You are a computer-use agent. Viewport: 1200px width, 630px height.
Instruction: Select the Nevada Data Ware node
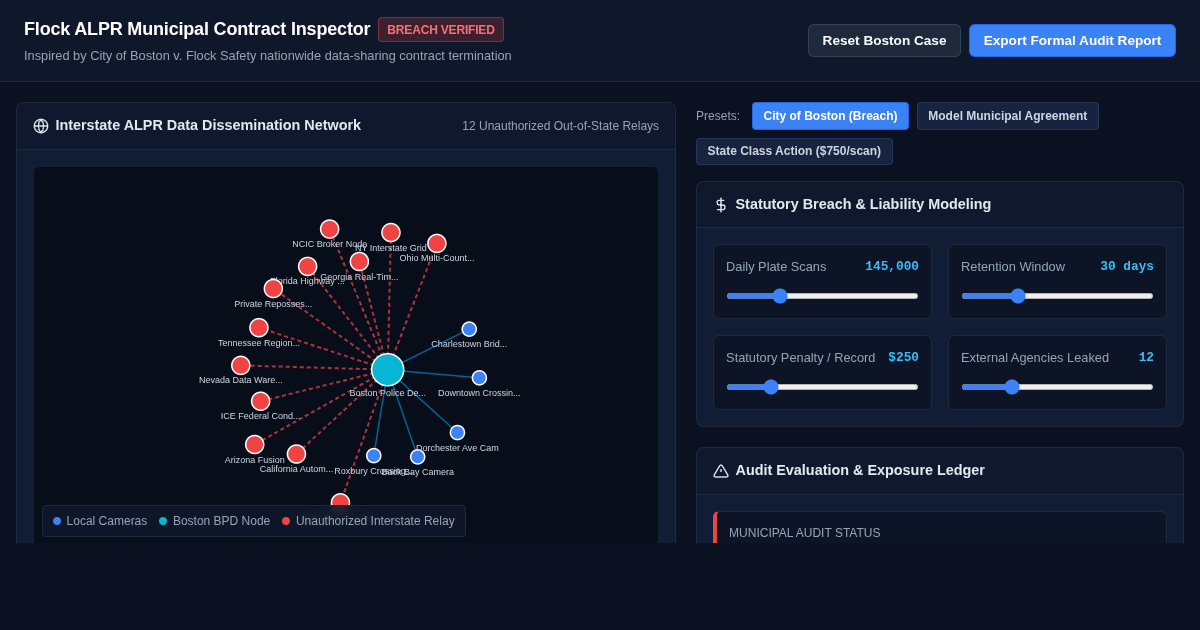point(241,366)
